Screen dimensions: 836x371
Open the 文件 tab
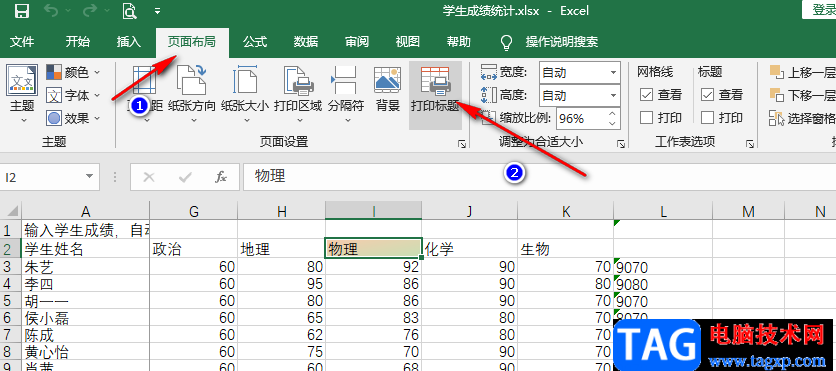tap(22, 42)
